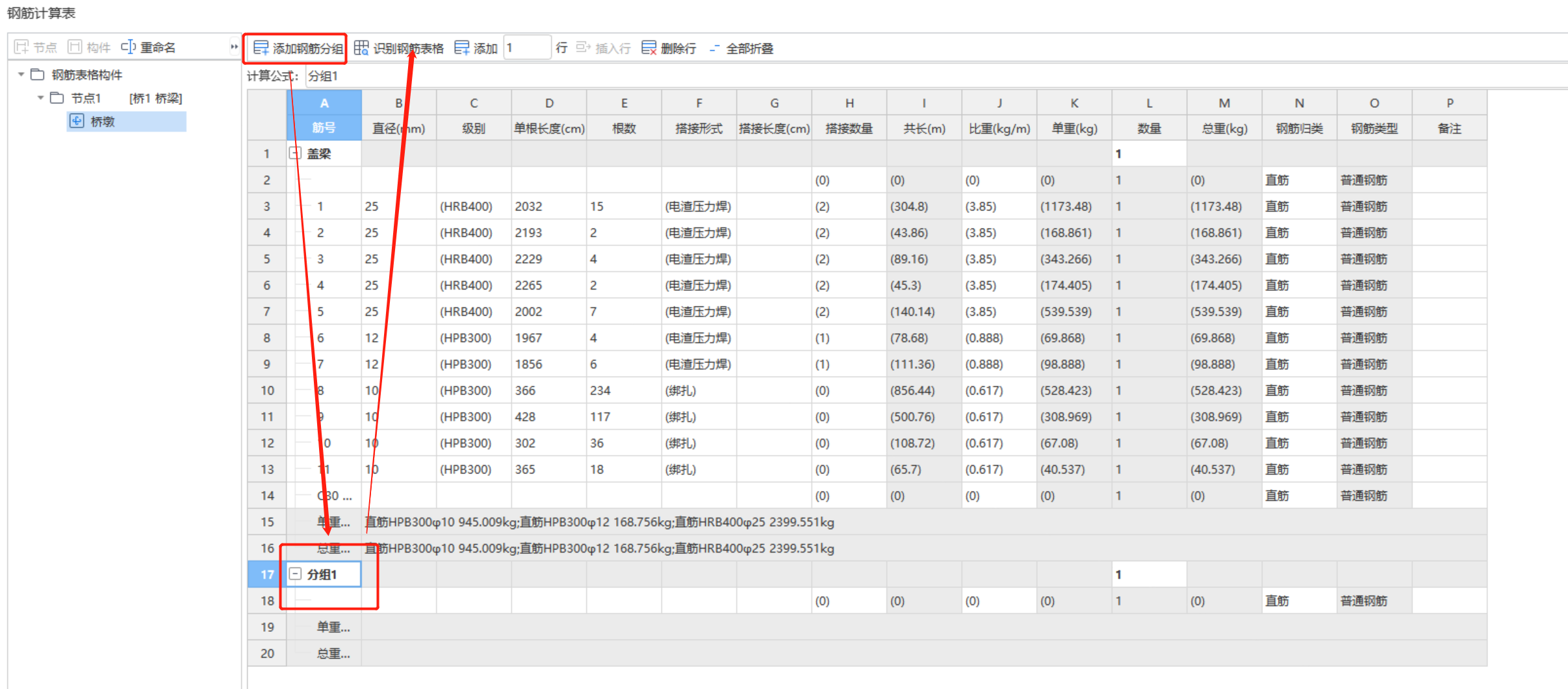This screenshot has width=1568, height=689.
Task: Click cell 2265 in row 6
Action: 549,285
